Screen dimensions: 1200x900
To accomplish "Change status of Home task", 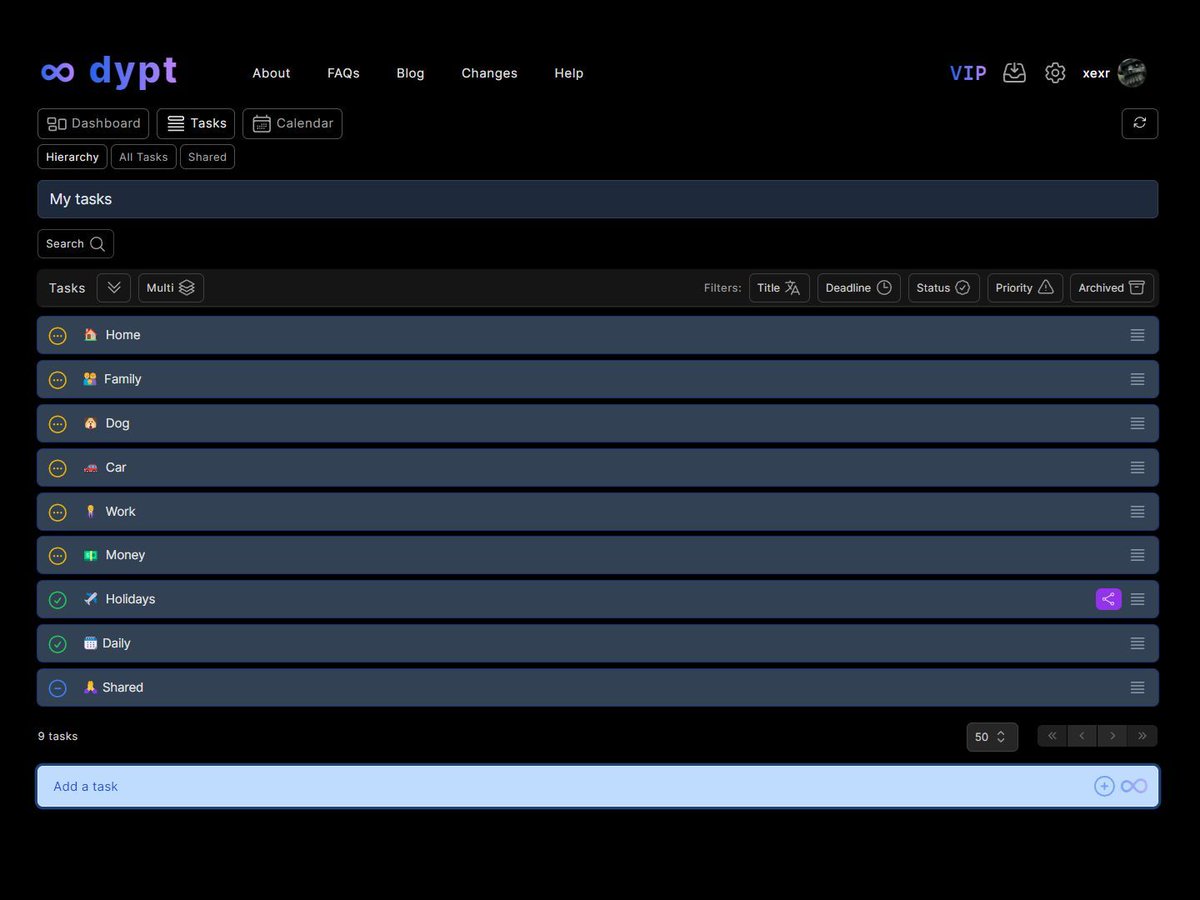I will [x=58, y=336].
